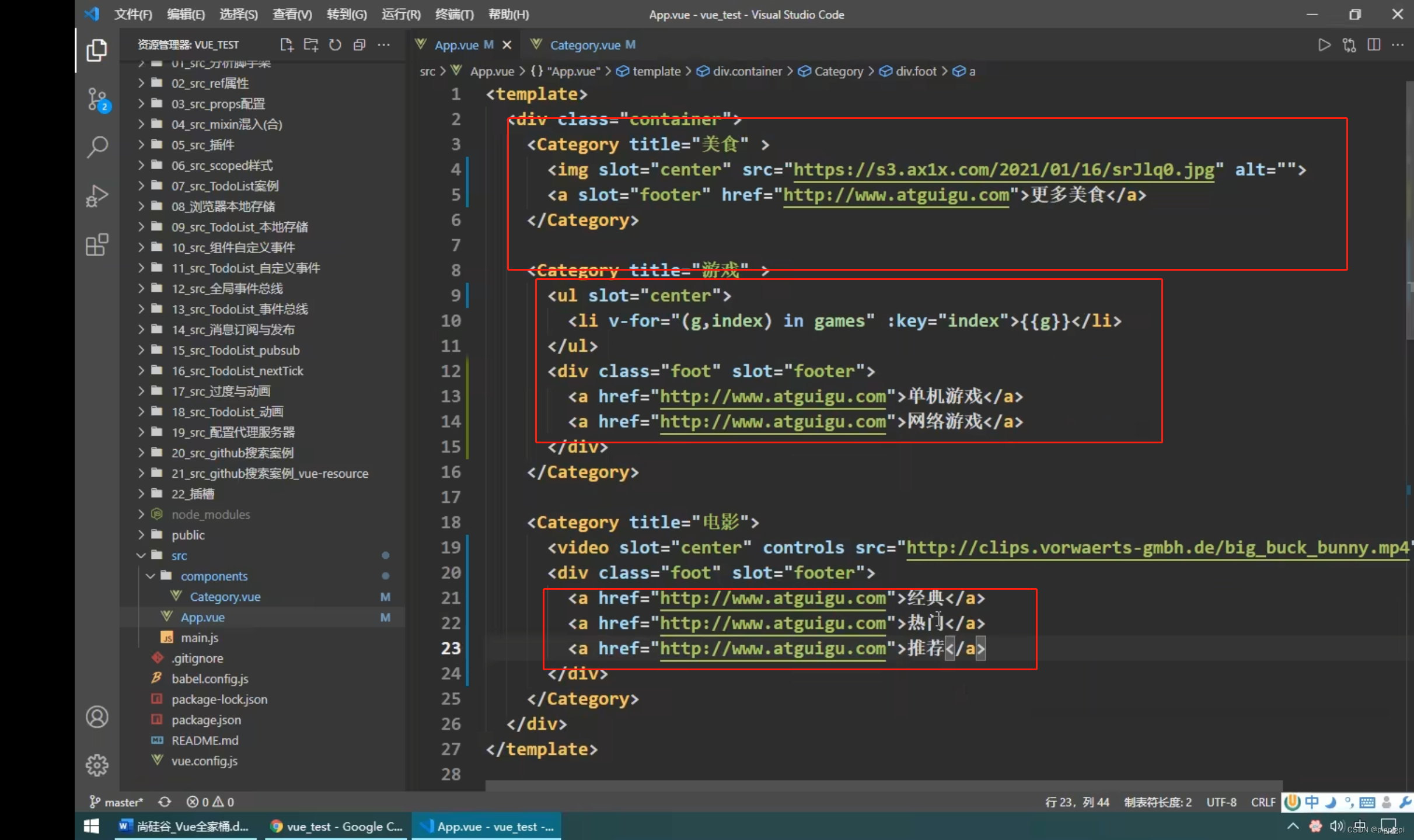Open Run and Debug view
This screenshot has width=1414, height=840.
pyautogui.click(x=97, y=196)
